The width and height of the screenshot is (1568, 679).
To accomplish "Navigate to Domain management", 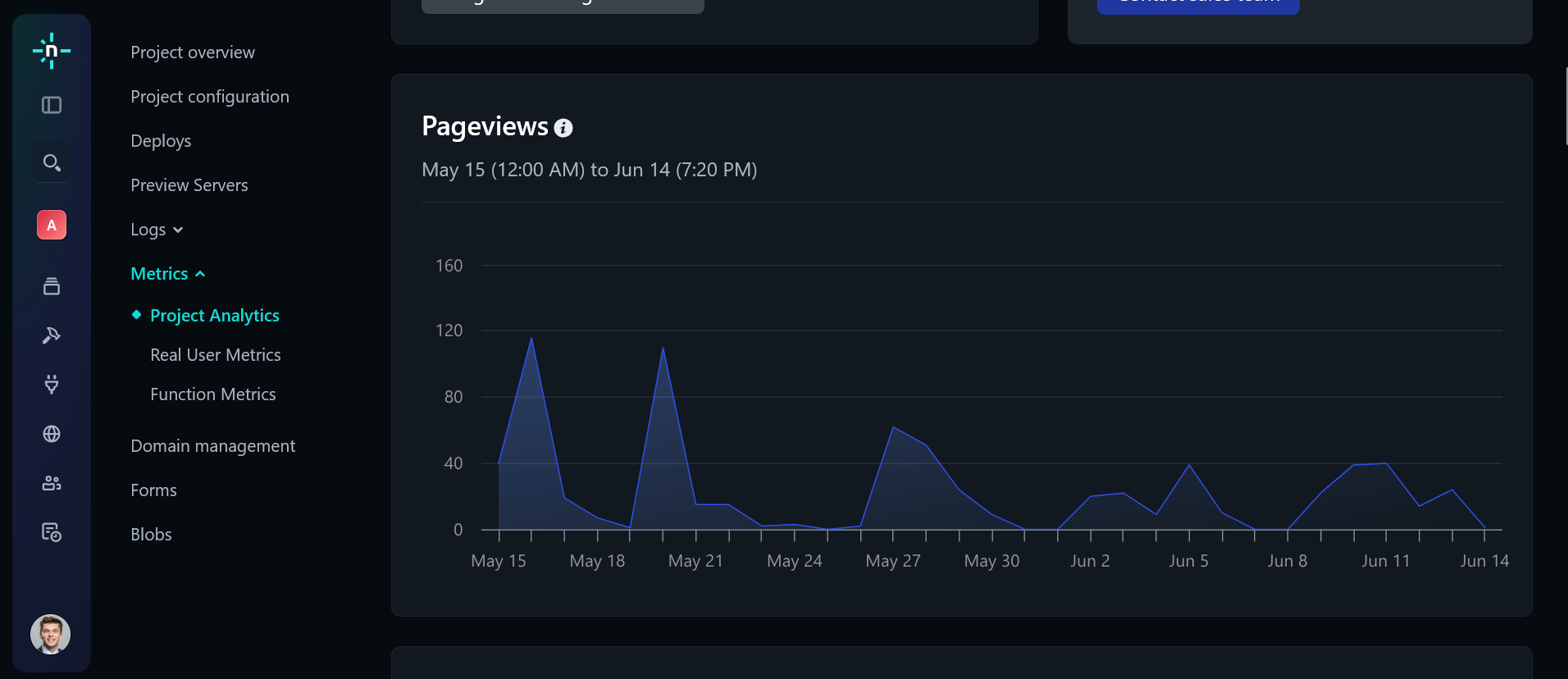I will pyautogui.click(x=212, y=446).
